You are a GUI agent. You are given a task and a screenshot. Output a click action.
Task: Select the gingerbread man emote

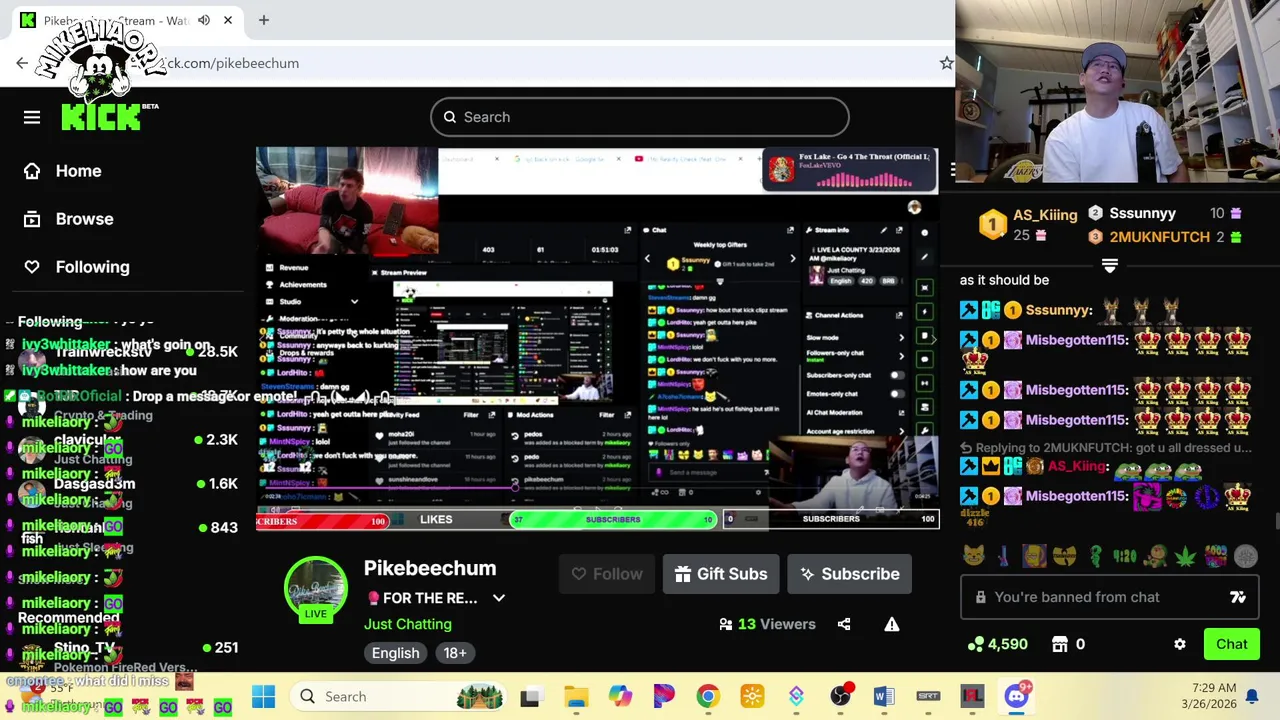pyautogui.click(x=1156, y=556)
